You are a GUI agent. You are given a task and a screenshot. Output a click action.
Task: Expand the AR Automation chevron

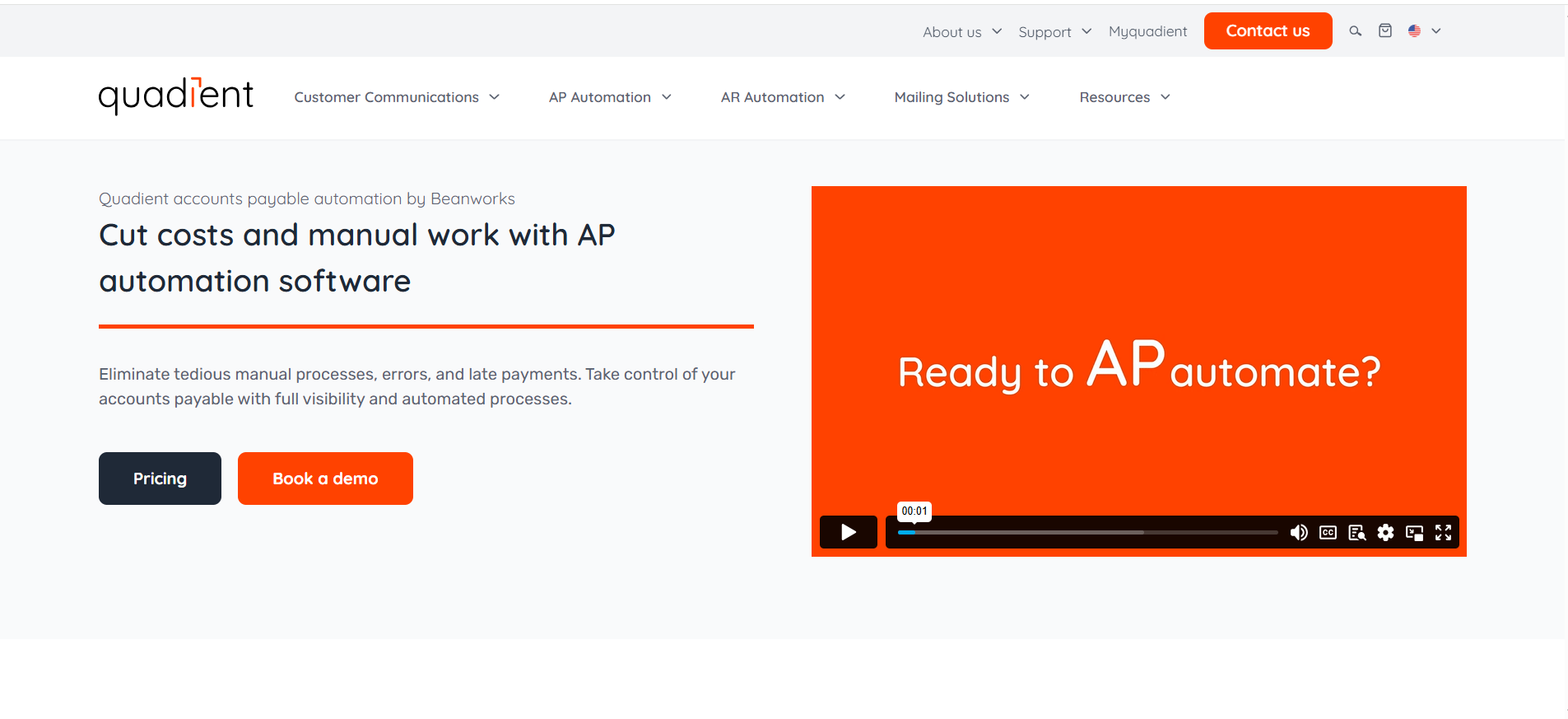[840, 97]
